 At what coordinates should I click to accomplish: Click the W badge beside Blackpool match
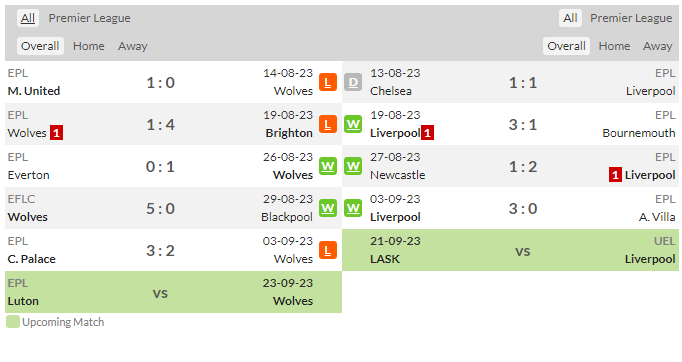click(328, 208)
